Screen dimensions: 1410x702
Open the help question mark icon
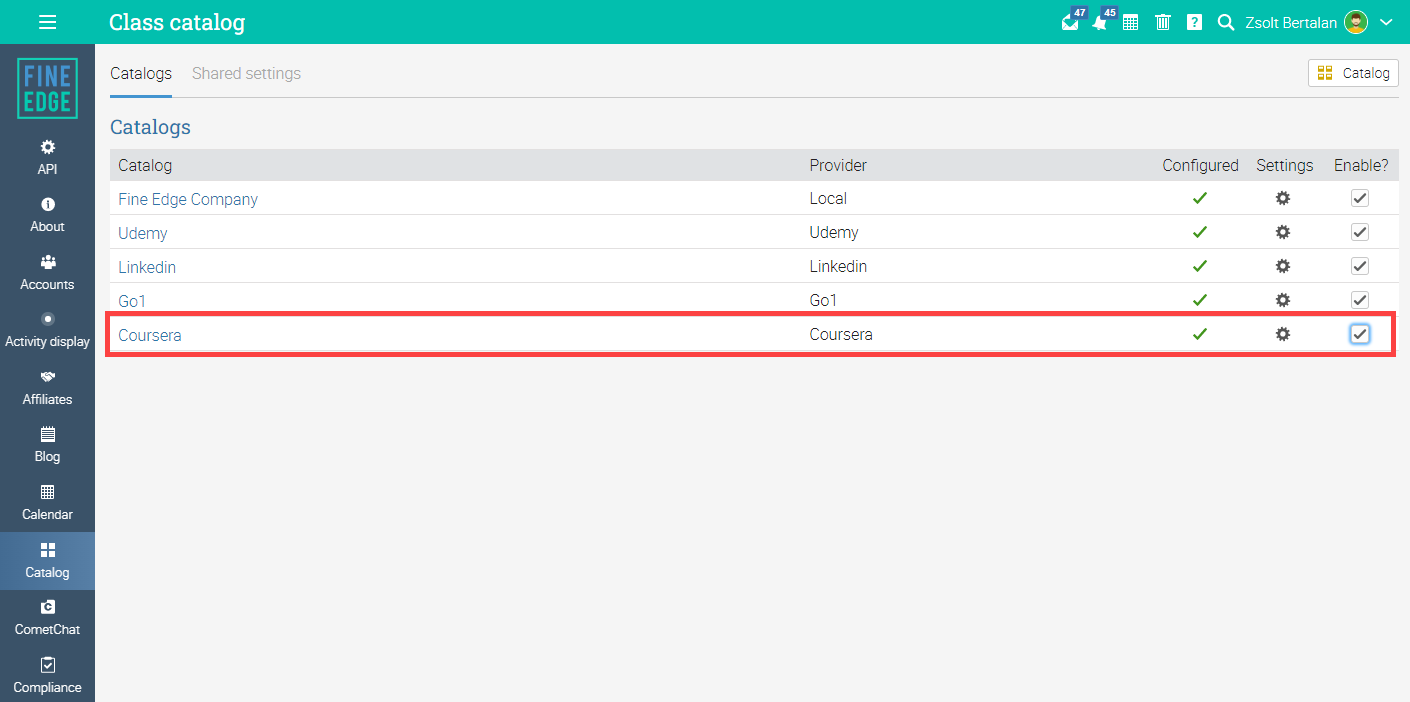[1194, 22]
